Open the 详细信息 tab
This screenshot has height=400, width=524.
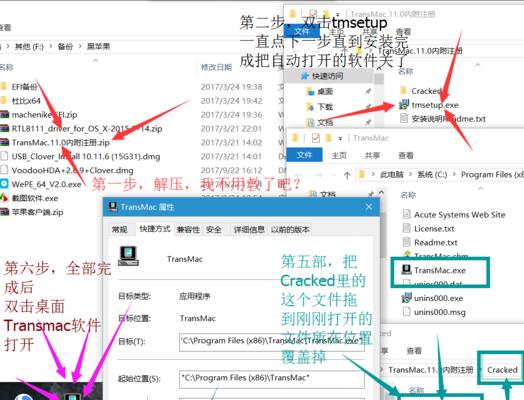249,230
